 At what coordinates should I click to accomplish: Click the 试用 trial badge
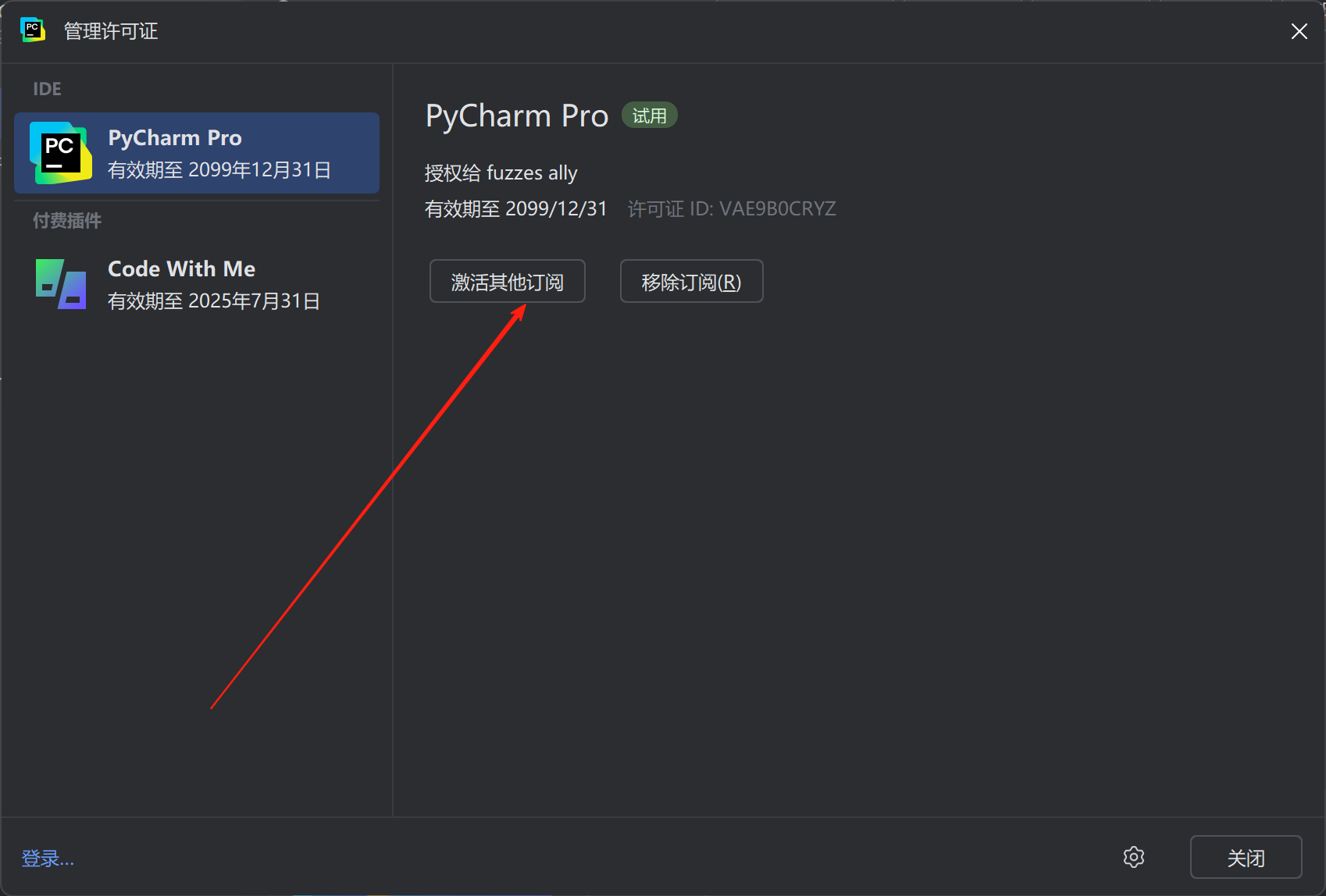click(x=650, y=116)
